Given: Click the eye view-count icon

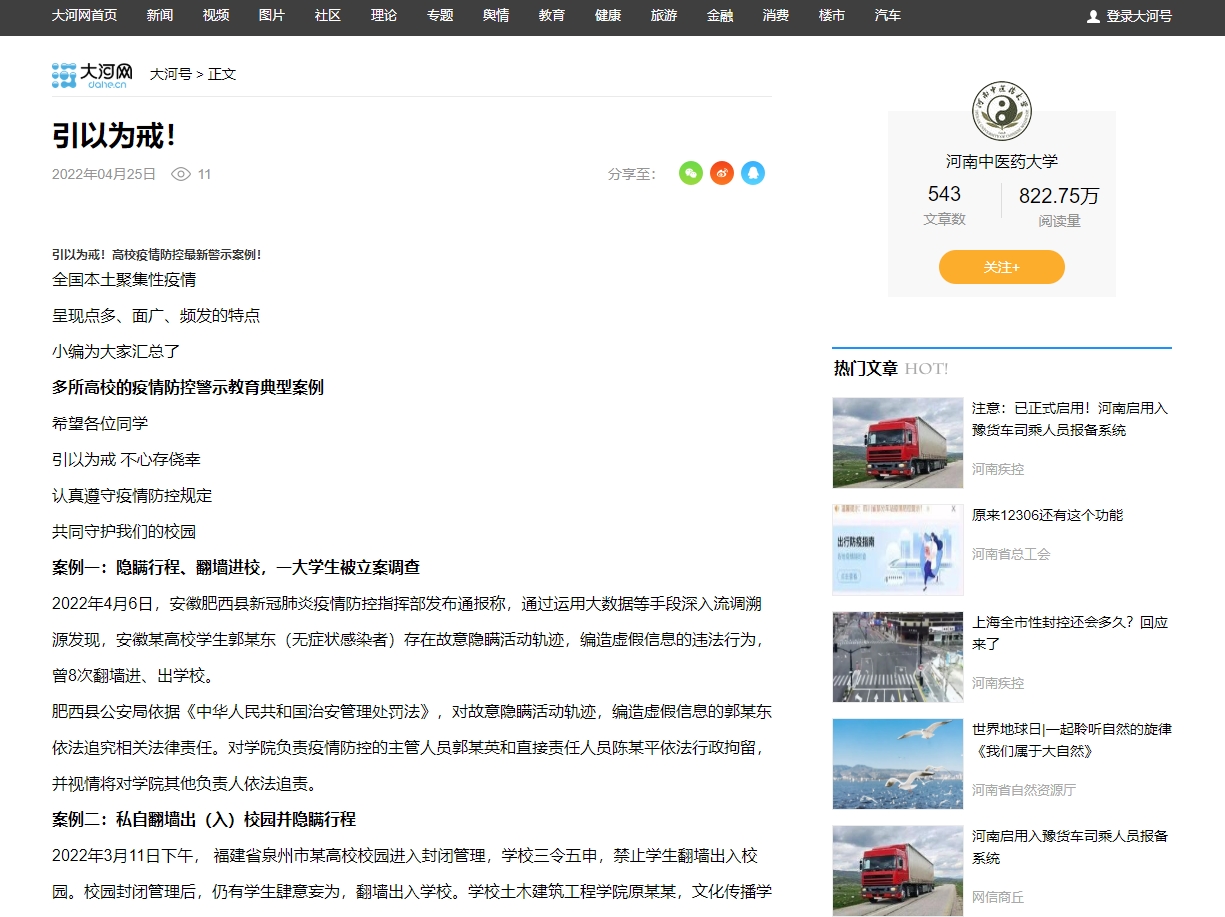Looking at the screenshot, I should 181,174.
